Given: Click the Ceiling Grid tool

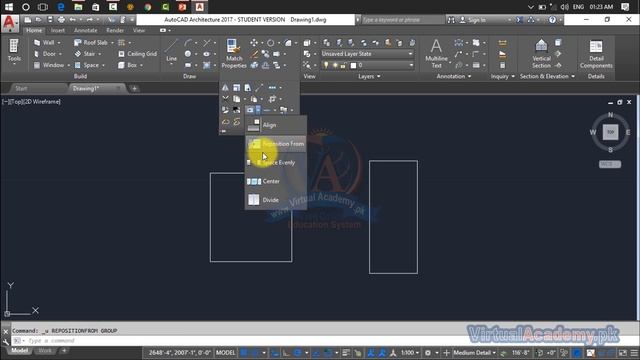Looking at the screenshot, I should click(x=137, y=54).
